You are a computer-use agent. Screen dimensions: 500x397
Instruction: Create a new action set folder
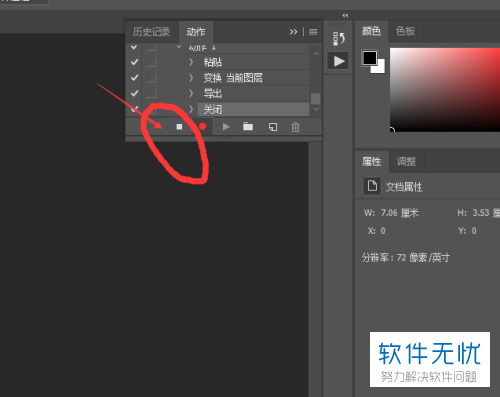click(248, 127)
